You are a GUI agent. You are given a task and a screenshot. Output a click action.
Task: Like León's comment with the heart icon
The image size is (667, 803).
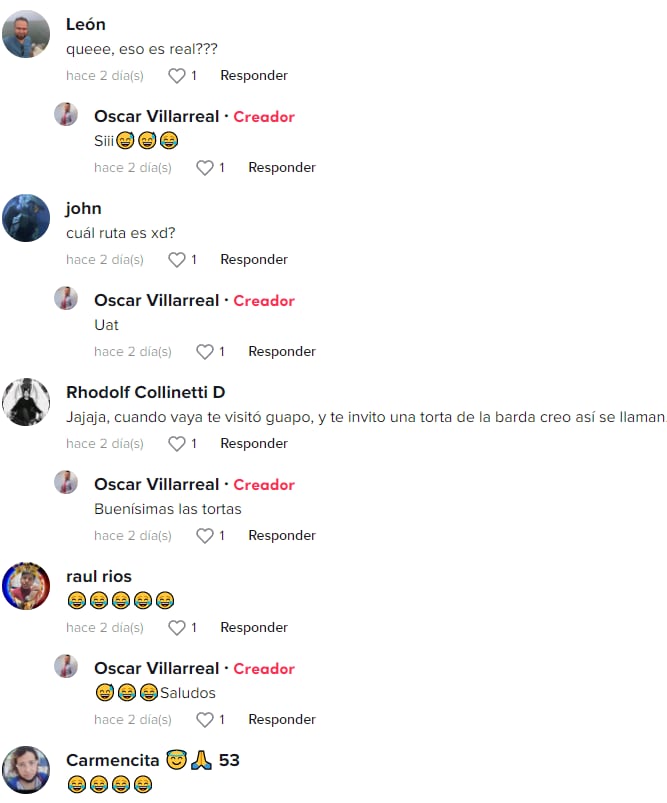[x=177, y=76]
